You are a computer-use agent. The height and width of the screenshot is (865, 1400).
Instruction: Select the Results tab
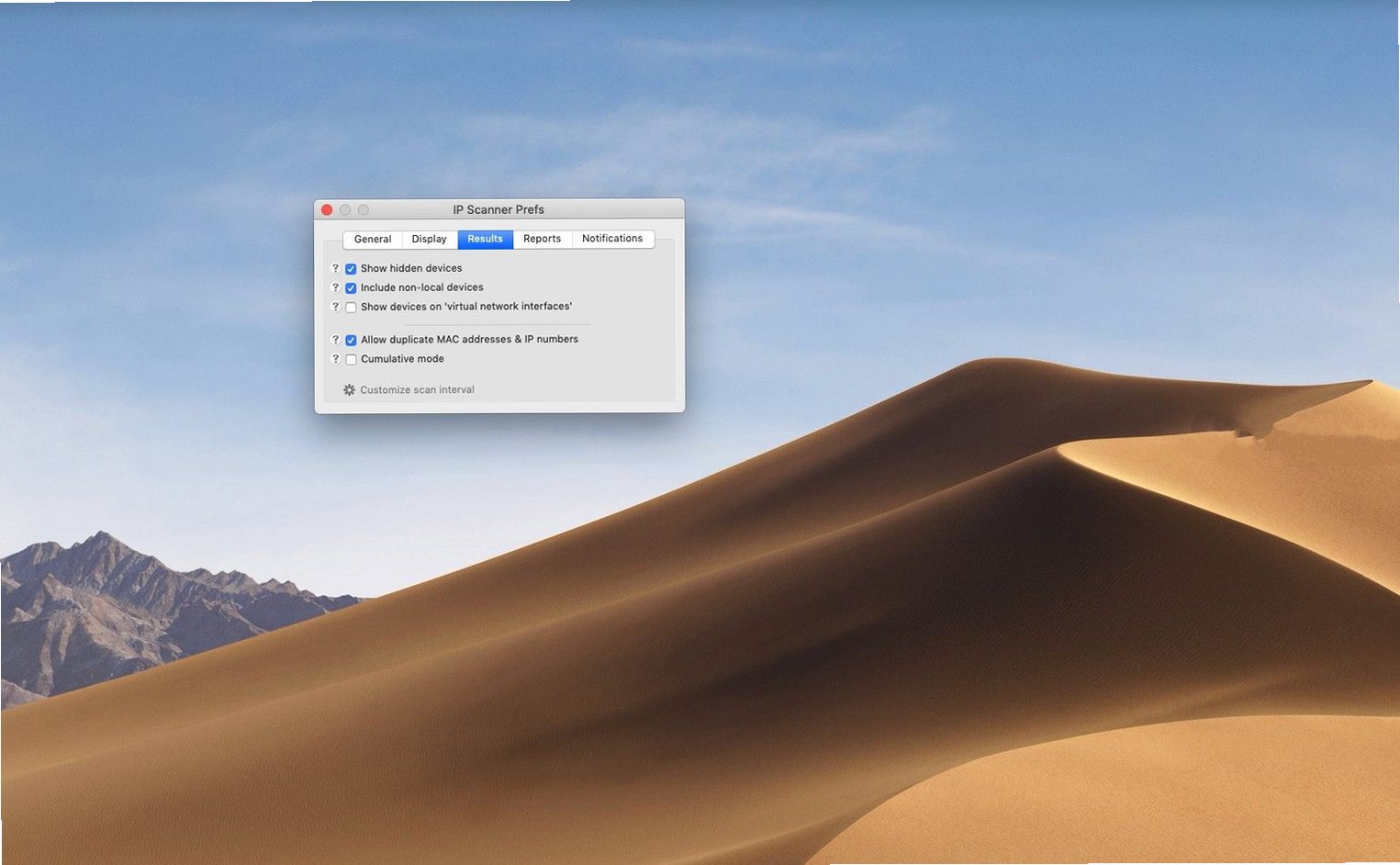tap(485, 239)
